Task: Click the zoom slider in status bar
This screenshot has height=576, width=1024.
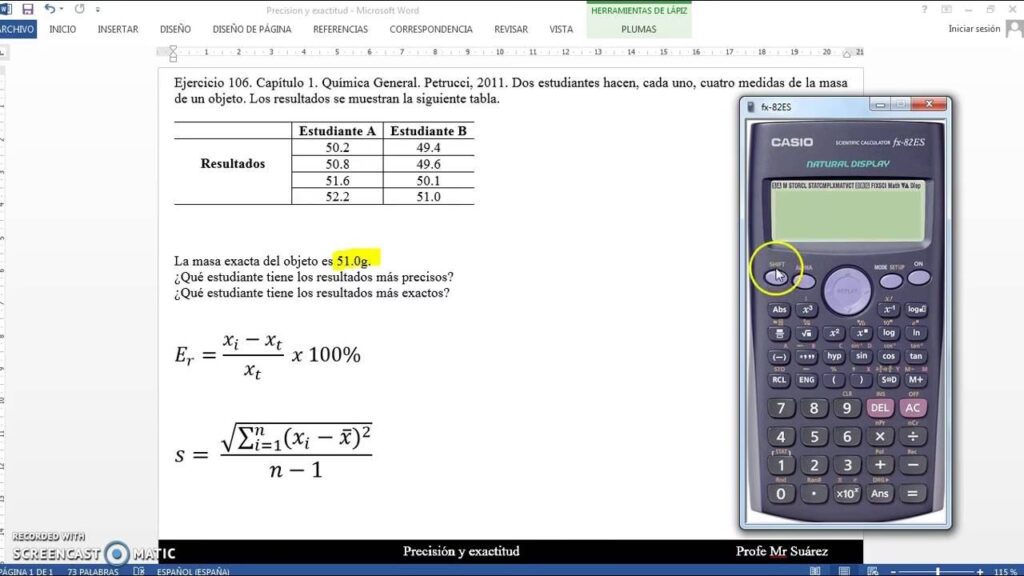Action: 937,571
